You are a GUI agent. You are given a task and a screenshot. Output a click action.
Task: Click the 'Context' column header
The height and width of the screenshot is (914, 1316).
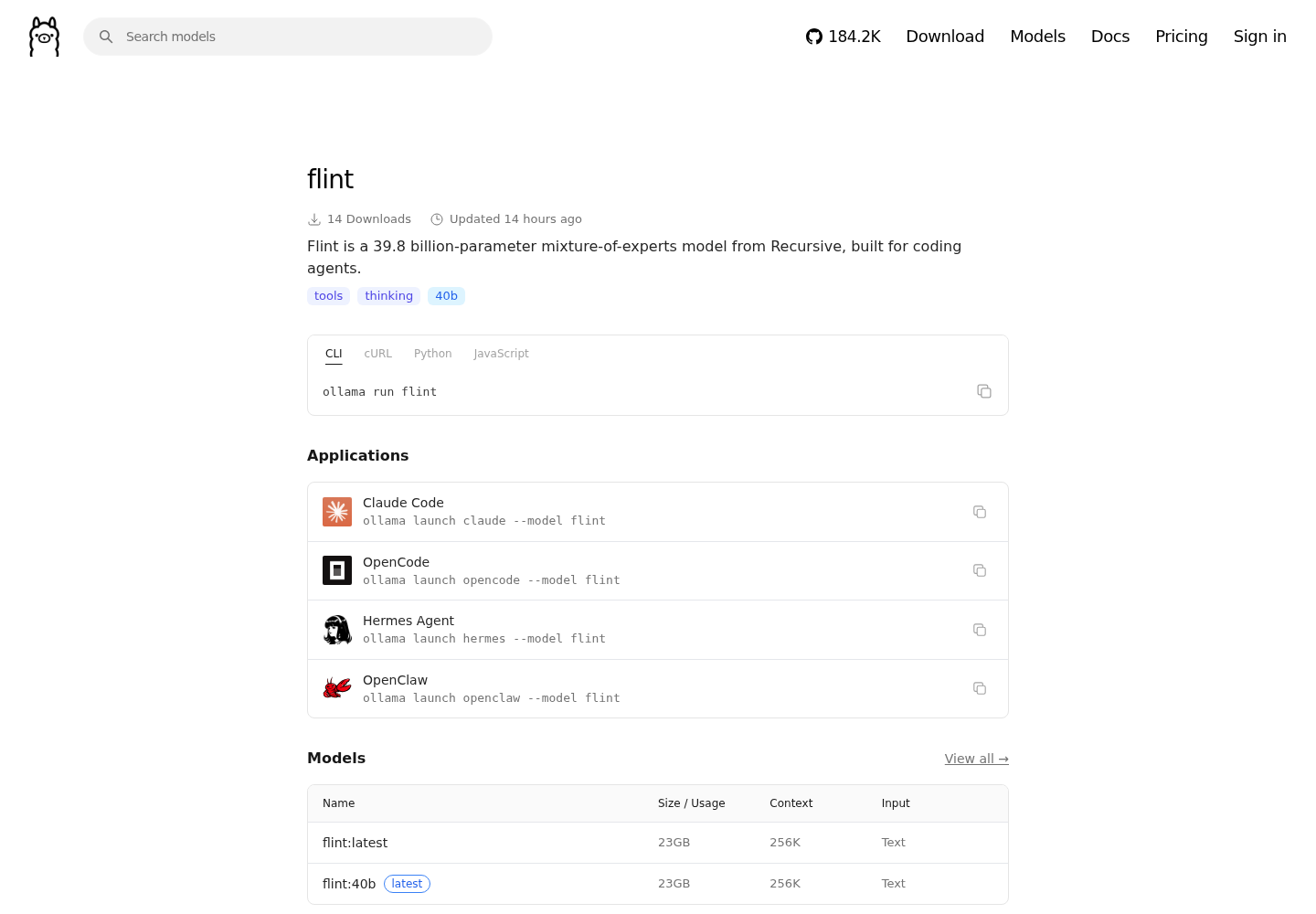(x=791, y=803)
